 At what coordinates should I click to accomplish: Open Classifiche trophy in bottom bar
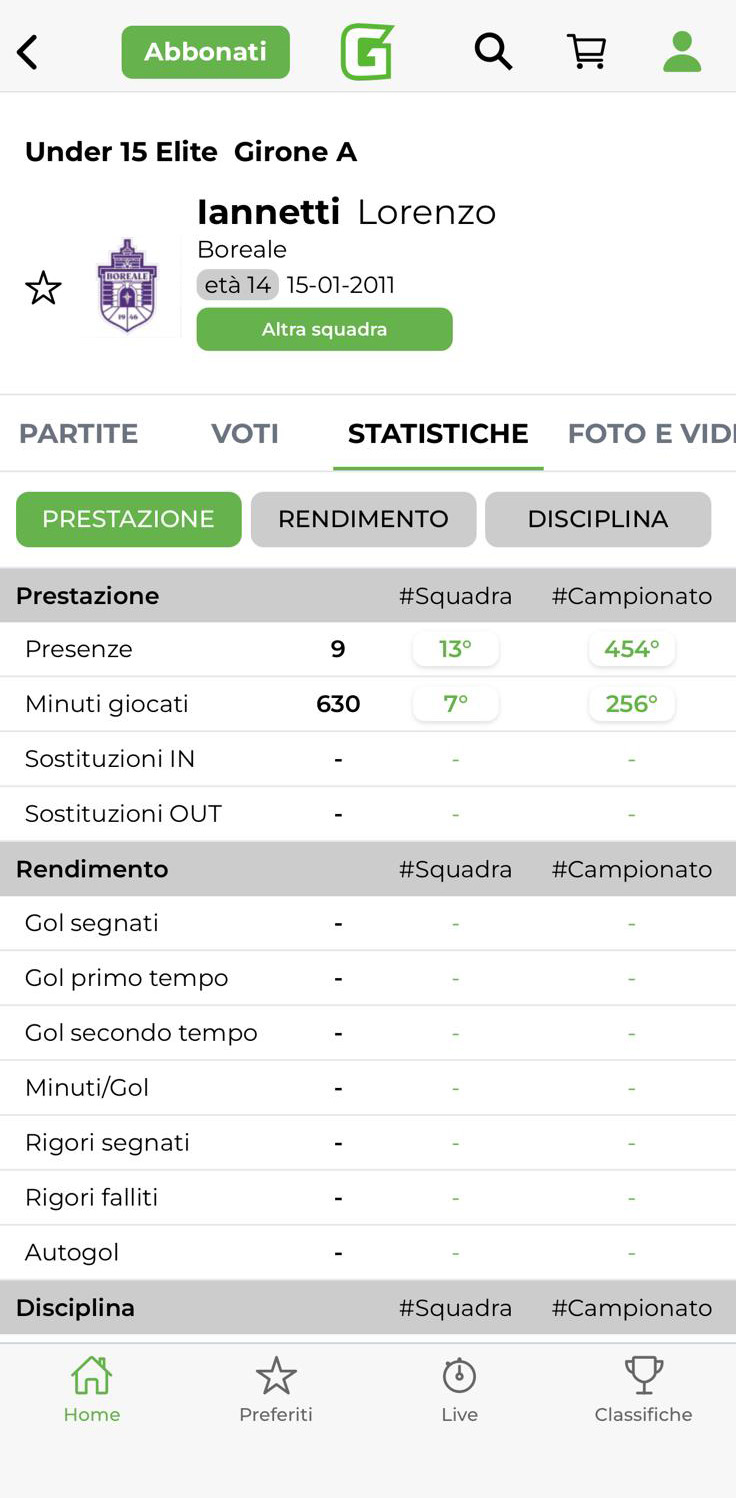643,1389
